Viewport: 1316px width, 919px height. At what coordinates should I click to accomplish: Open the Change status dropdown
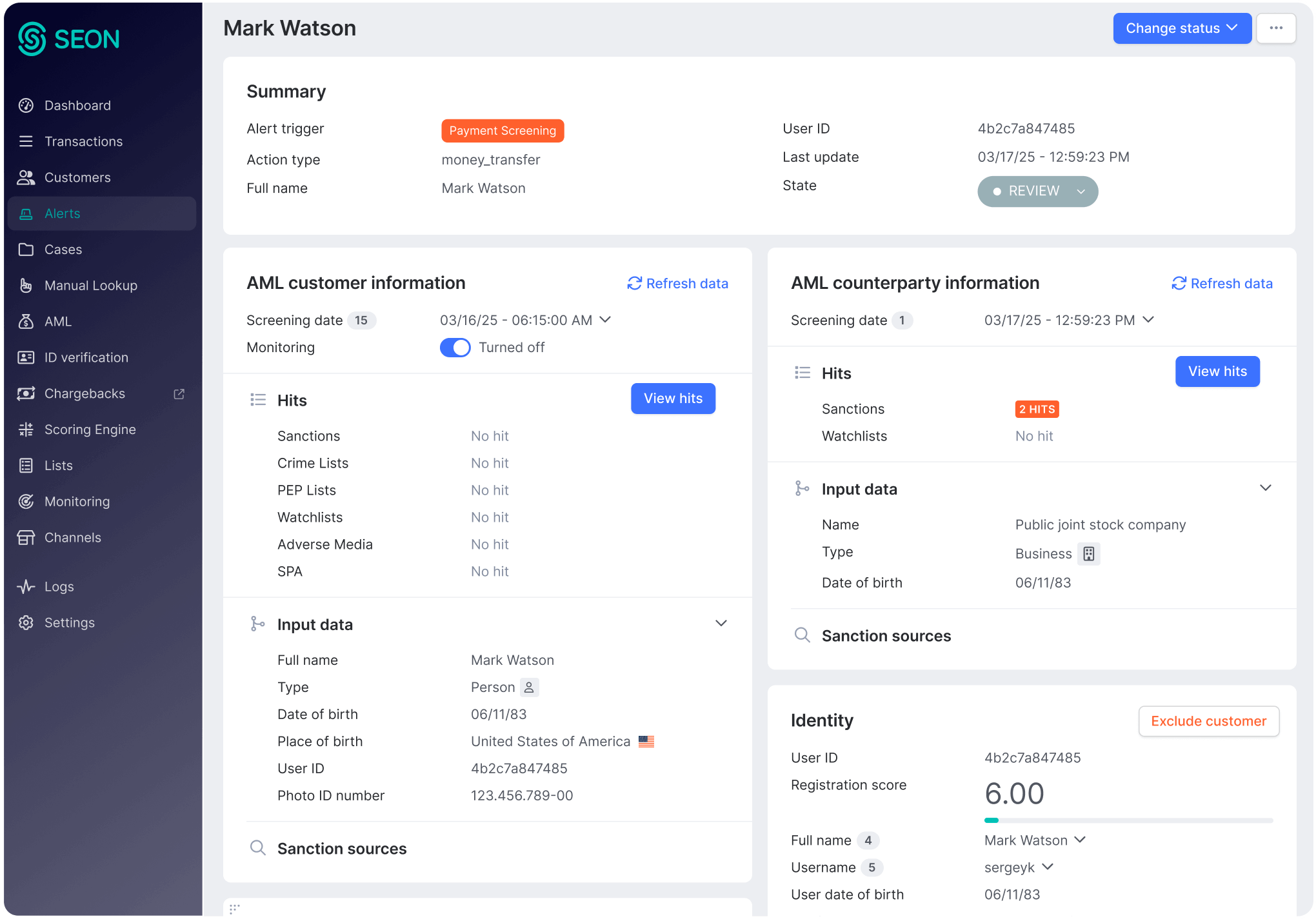point(1182,28)
